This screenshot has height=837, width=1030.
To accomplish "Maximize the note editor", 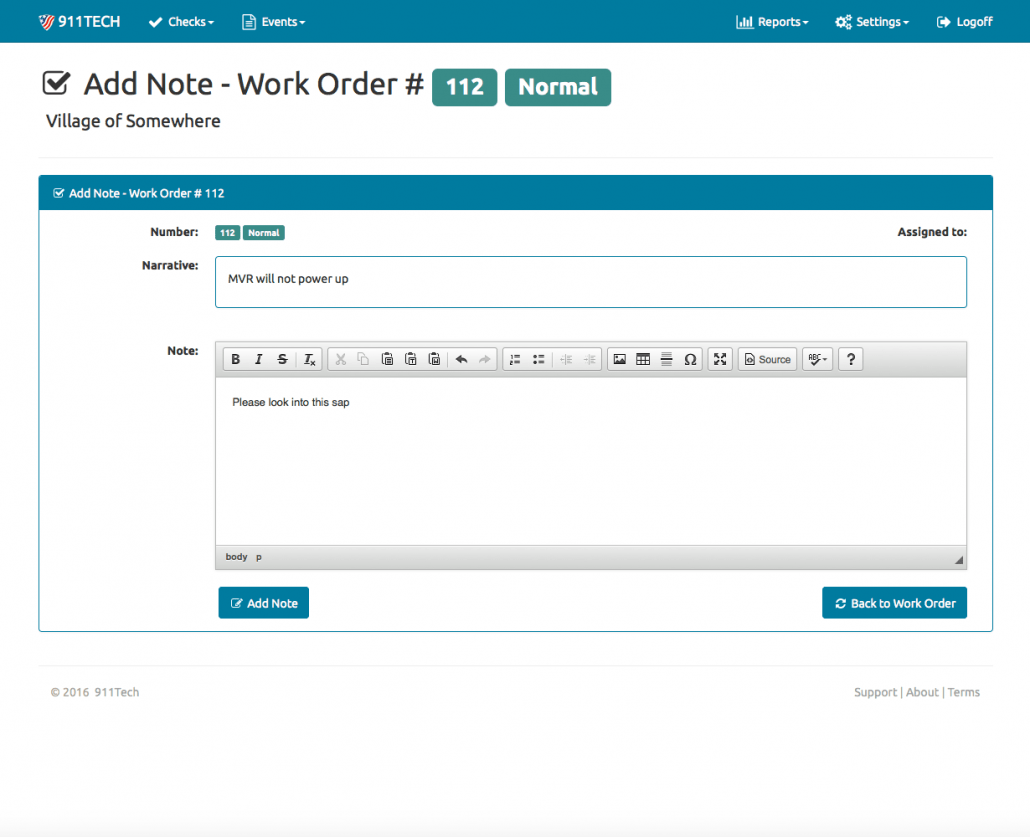I will point(720,360).
